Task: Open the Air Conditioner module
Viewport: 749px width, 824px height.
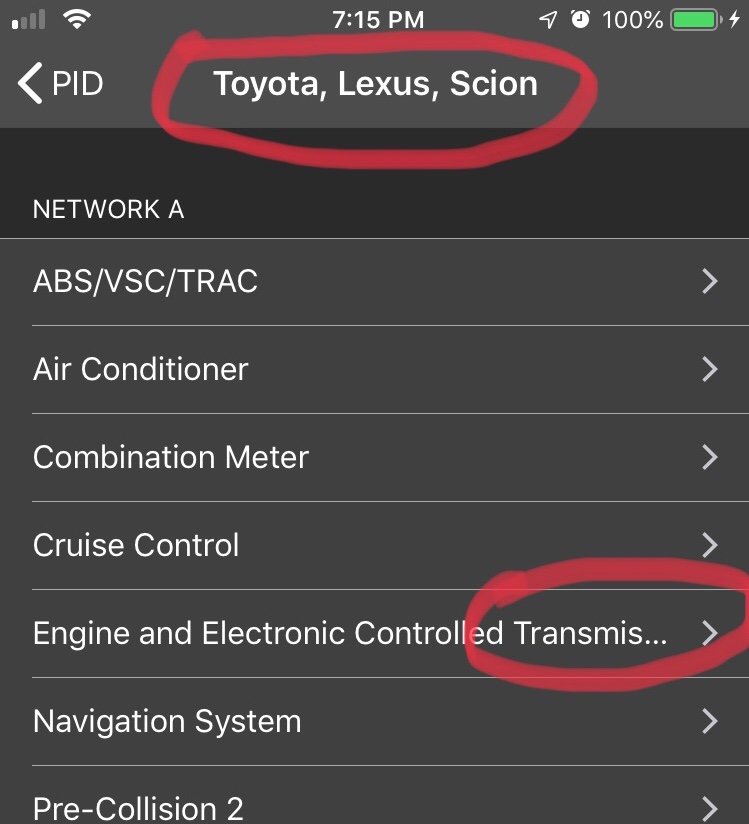Action: click(374, 369)
